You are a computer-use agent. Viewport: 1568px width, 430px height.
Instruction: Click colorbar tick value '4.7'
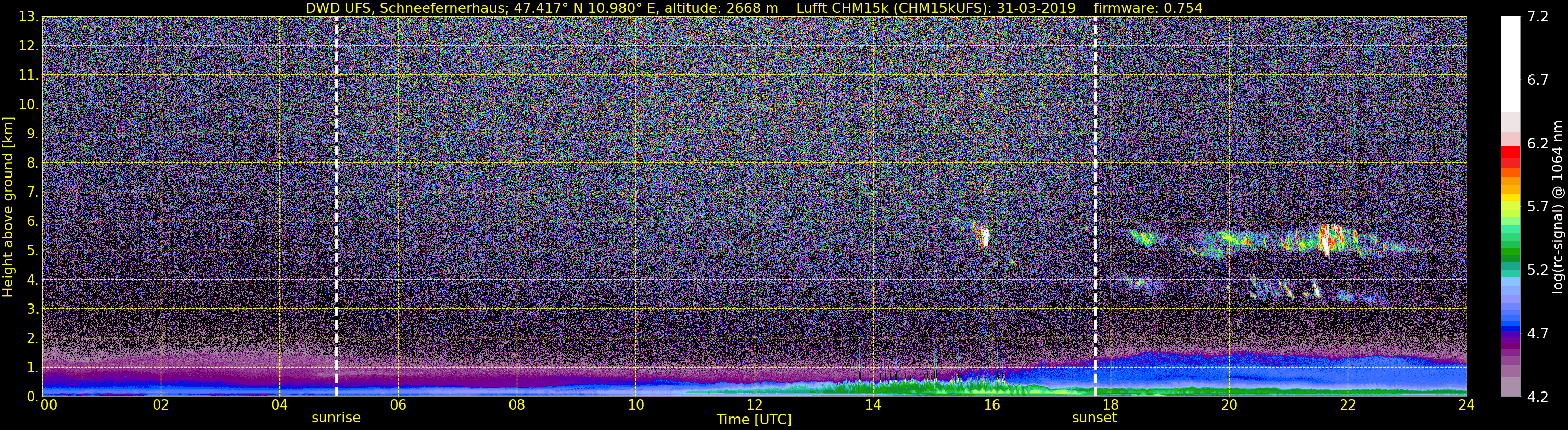[x=1538, y=334]
